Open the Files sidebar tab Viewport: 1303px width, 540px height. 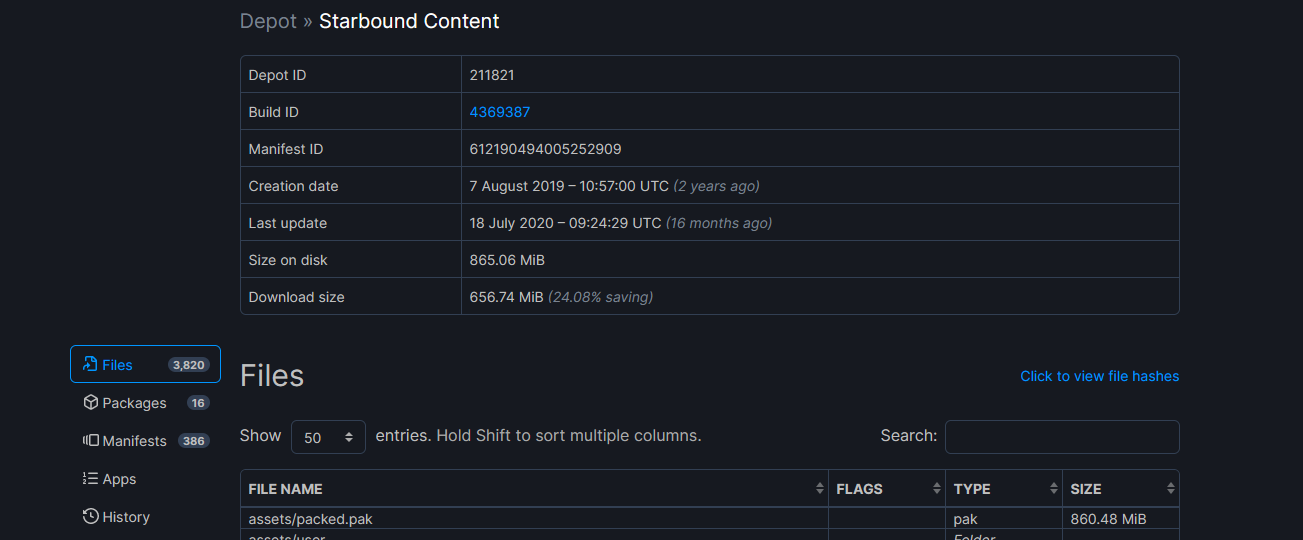tap(145, 365)
